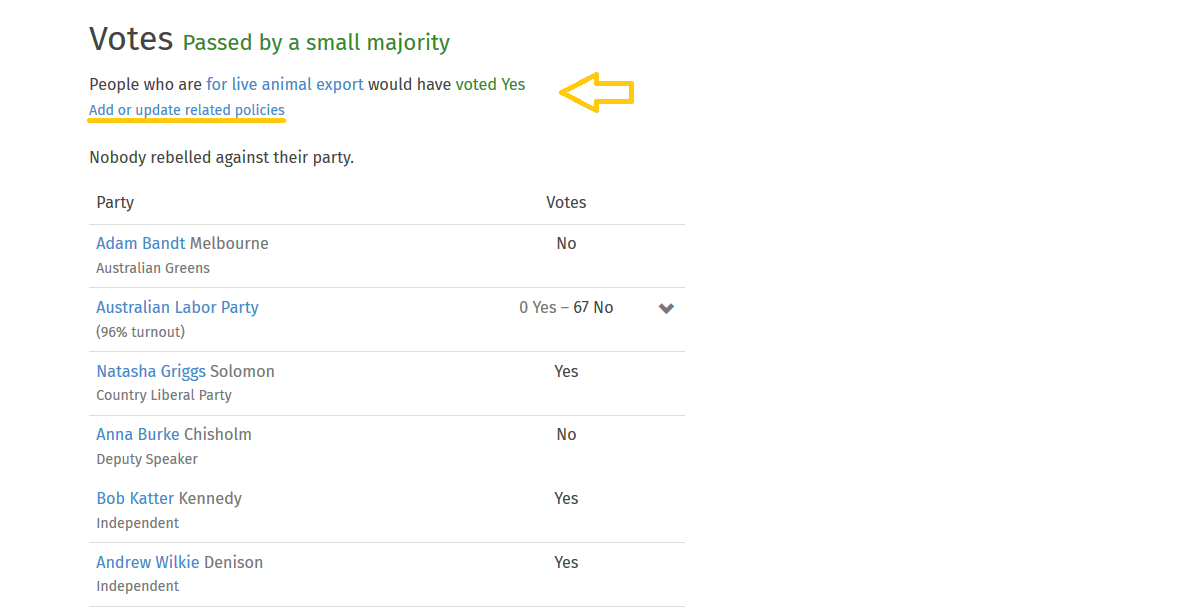Click the 'Party' column header
The width and height of the screenshot is (1197, 611).
pos(115,202)
